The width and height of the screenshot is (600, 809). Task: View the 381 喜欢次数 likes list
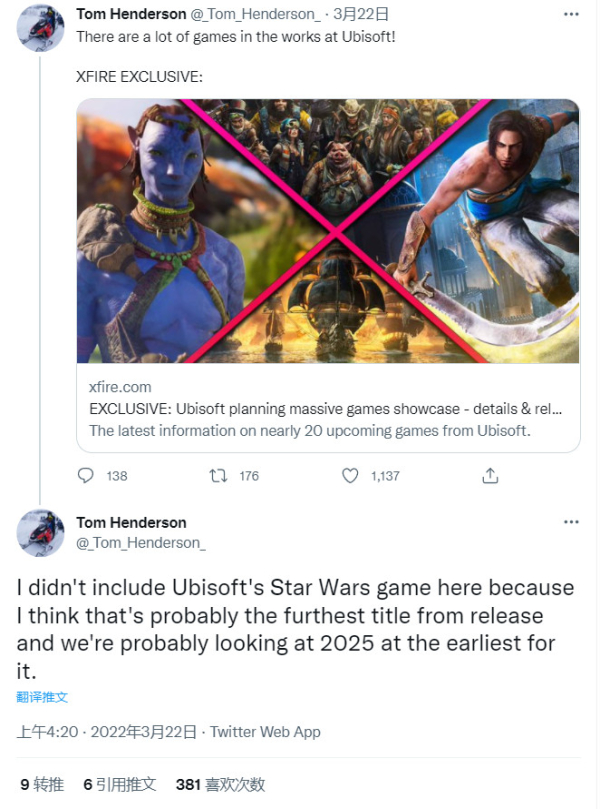(x=220, y=785)
